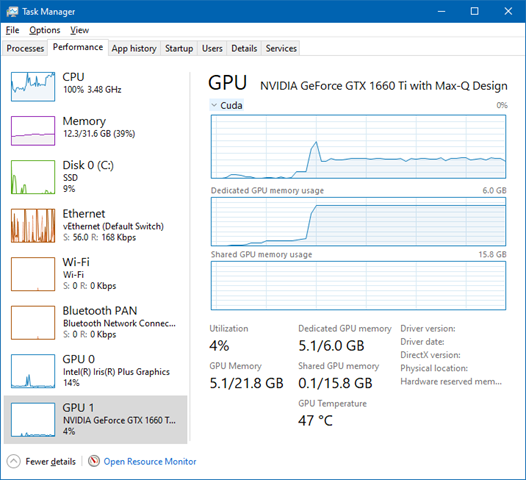Click the Fewer details up-arrow icon
This screenshot has height=480, width=526.
13,462
